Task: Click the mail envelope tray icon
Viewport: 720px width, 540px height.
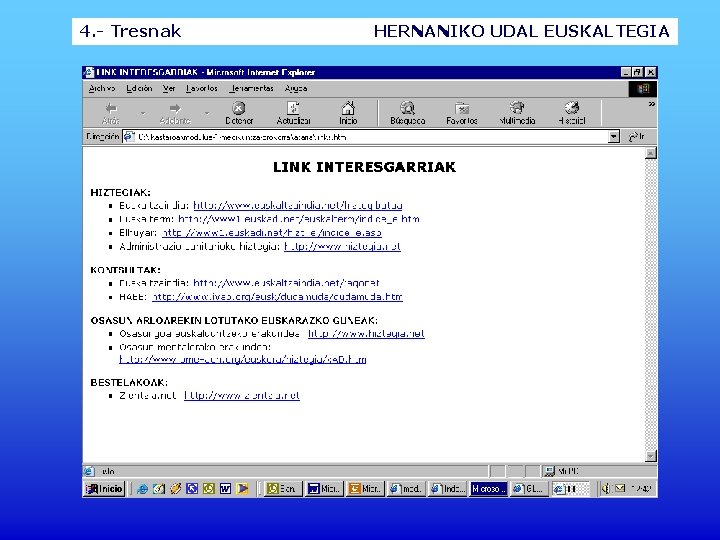Action: point(619,489)
